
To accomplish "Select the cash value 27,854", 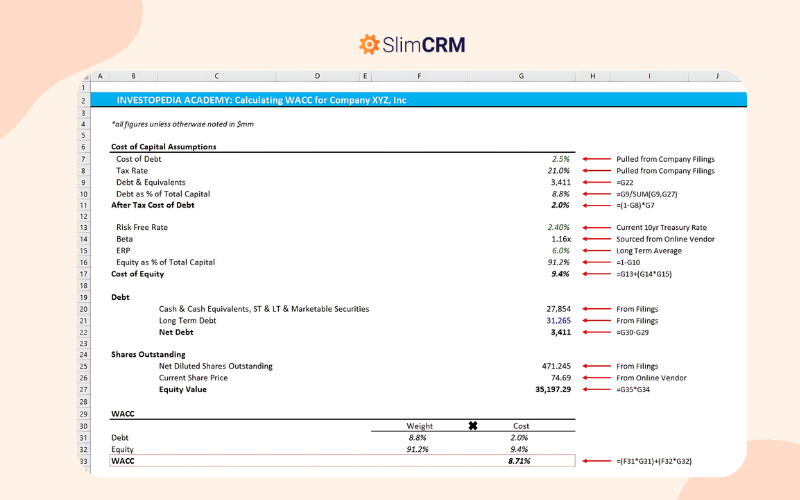I will click(558, 309).
